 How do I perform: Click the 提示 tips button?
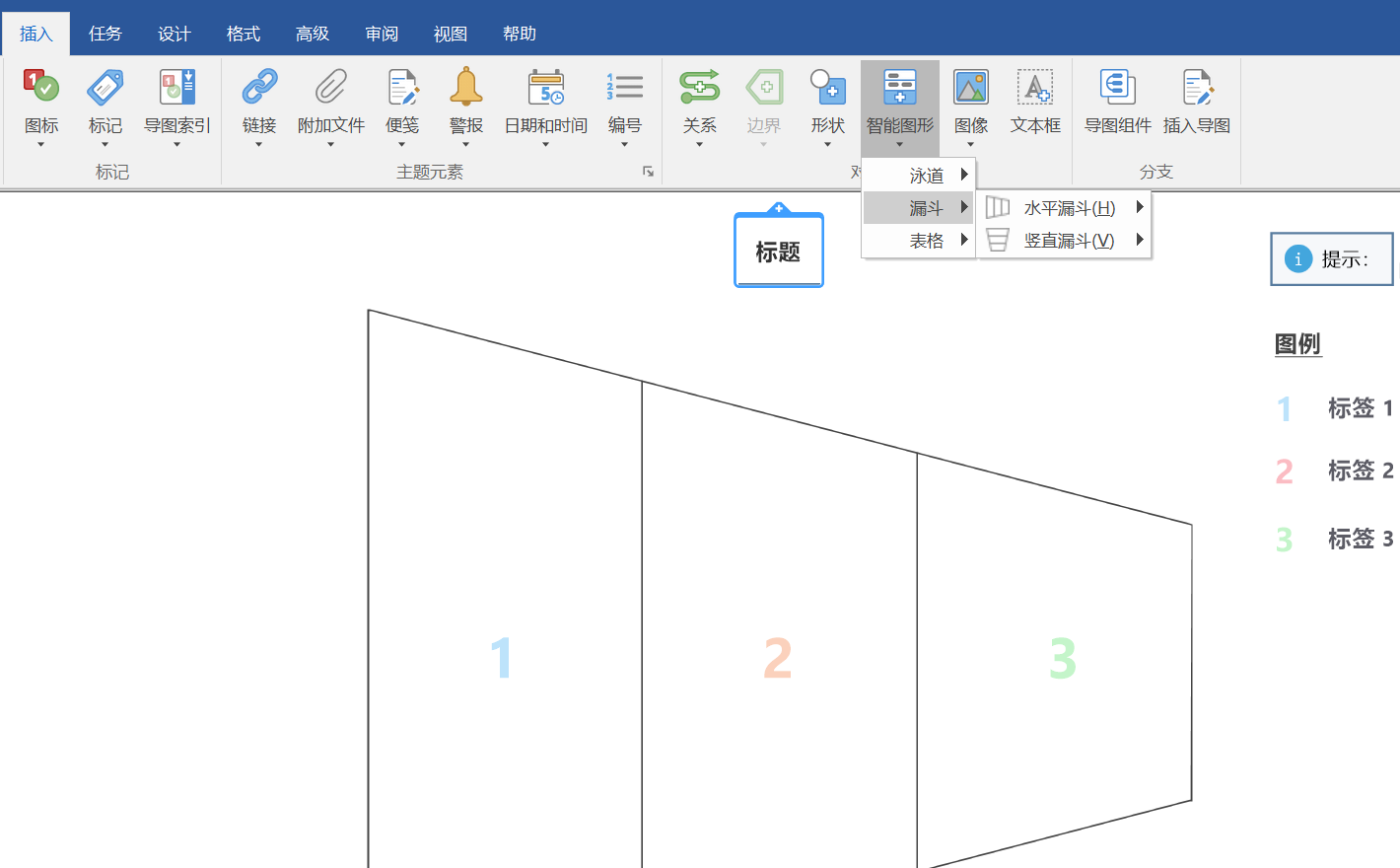[x=1331, y=258]
